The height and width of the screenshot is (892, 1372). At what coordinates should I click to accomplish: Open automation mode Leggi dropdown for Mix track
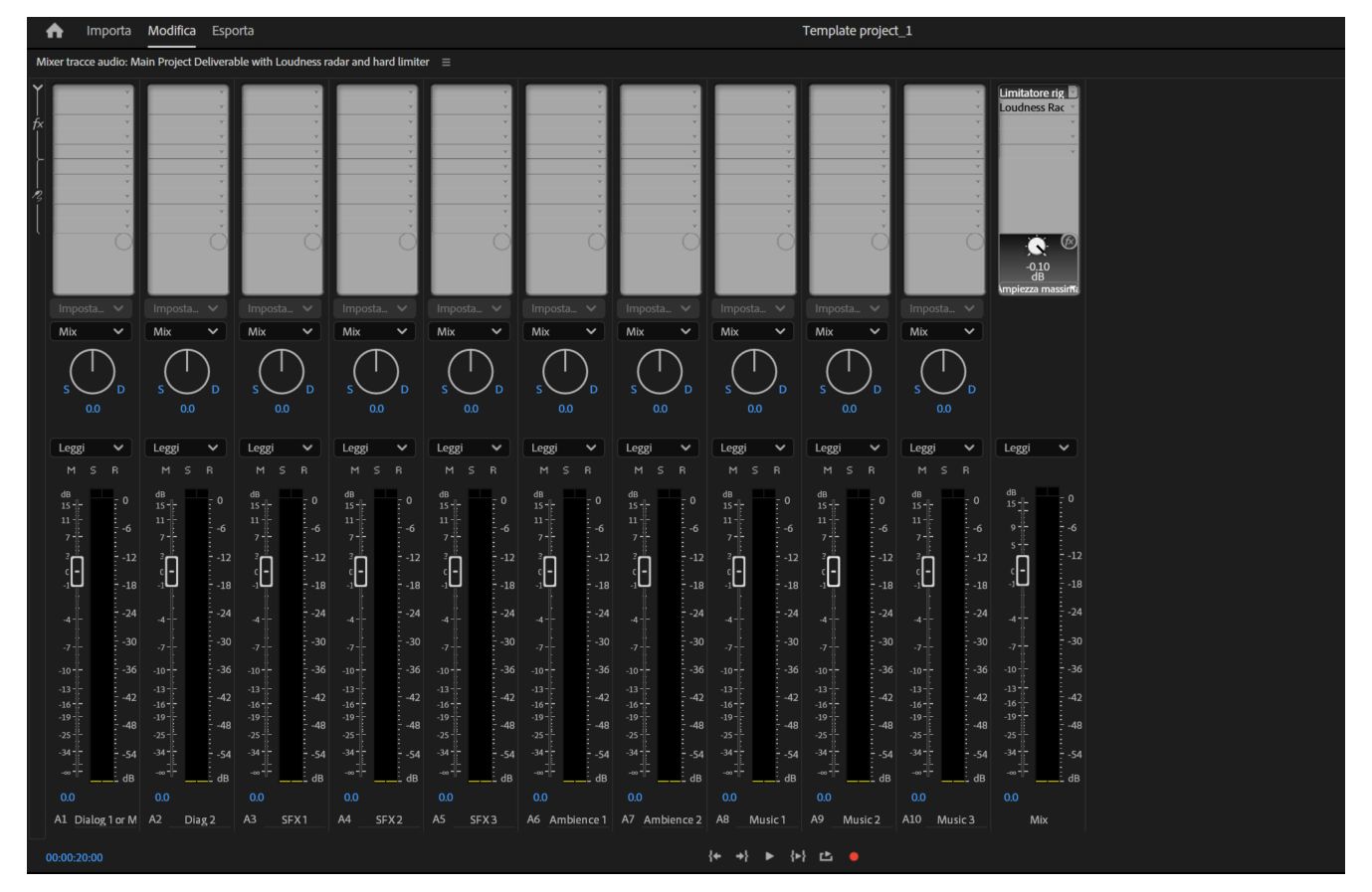pyautogui.click(x=1036, y=447)
